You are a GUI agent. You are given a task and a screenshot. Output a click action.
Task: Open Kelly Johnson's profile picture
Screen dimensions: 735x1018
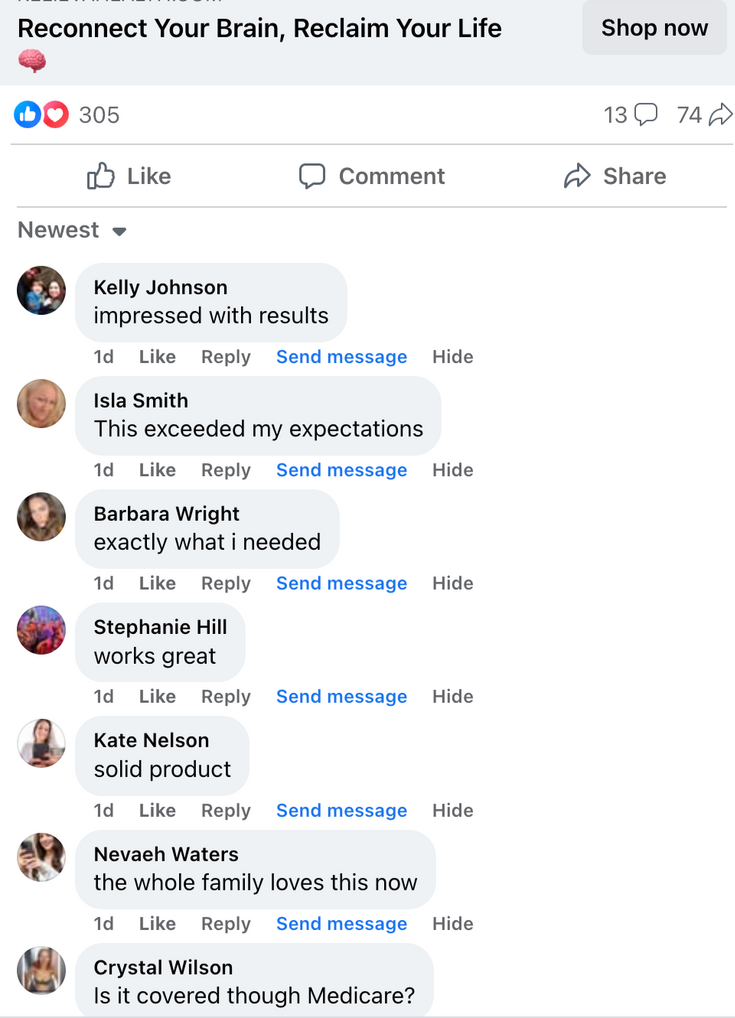click(41, 290)
